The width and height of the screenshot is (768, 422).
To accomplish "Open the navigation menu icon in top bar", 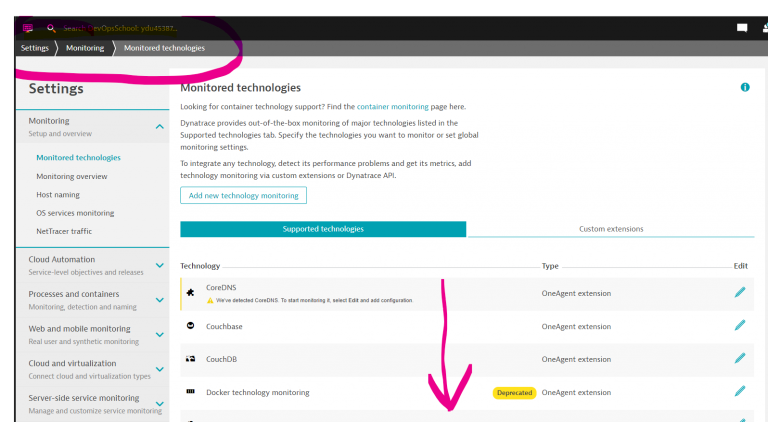I will point(28,28).
